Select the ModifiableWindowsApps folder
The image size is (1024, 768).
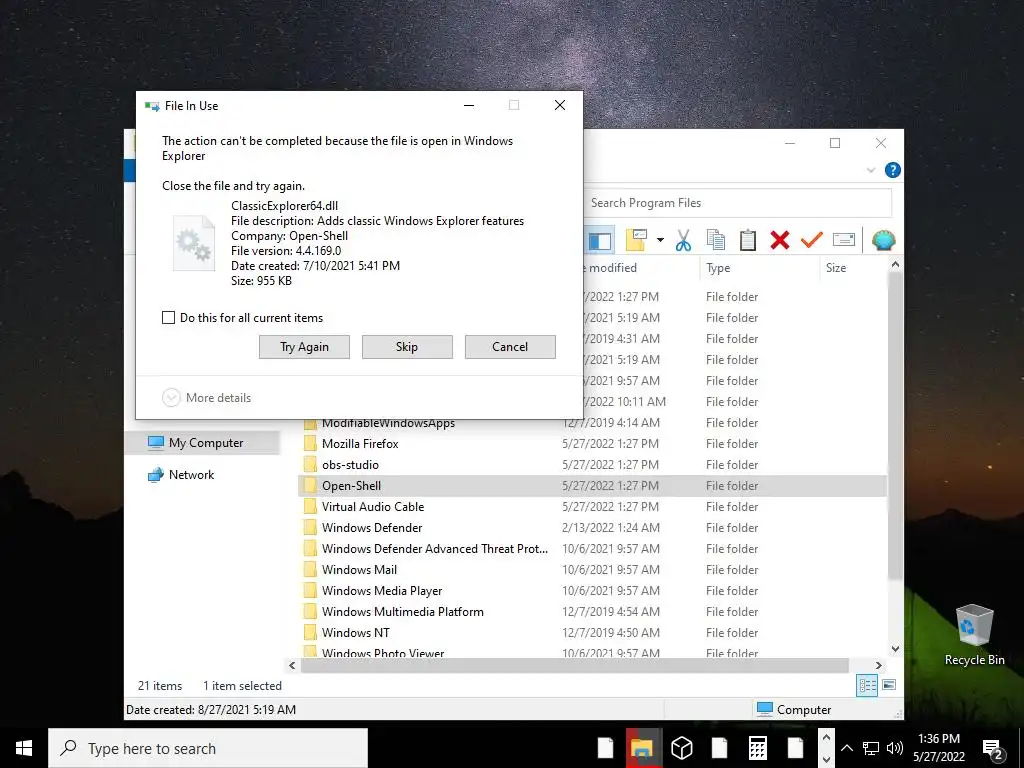tap(388, 423)
